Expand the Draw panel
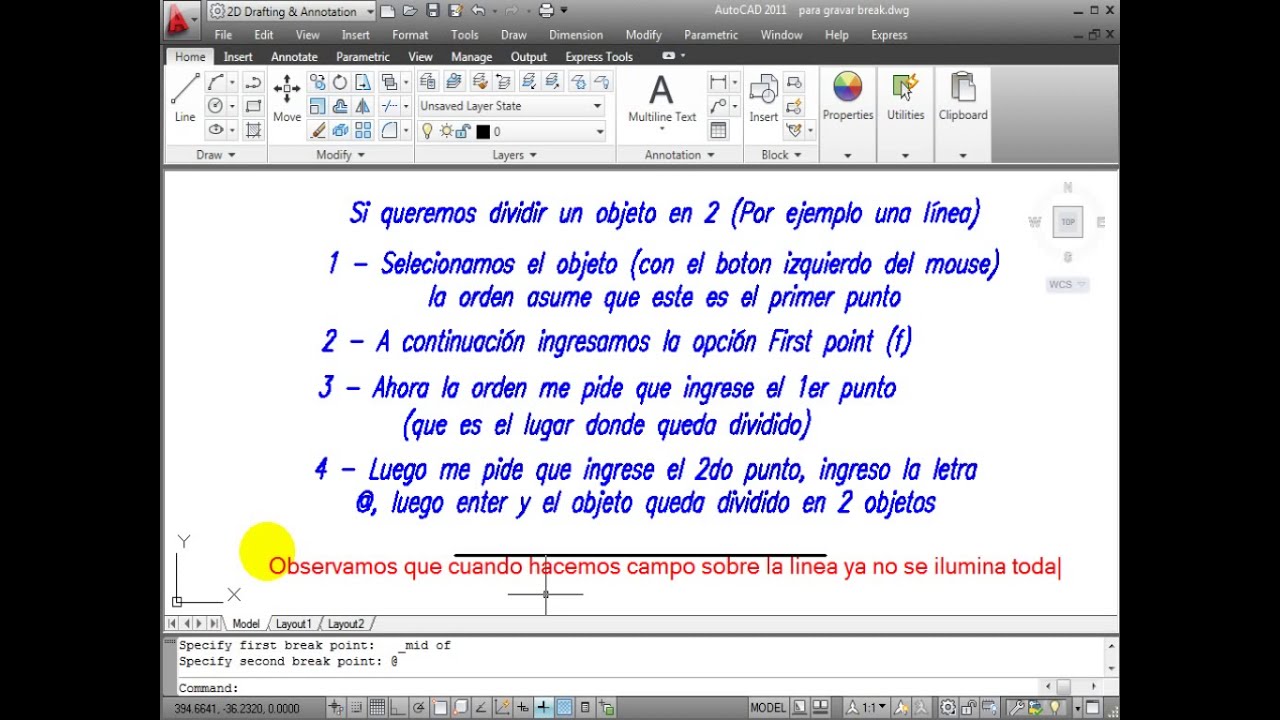This screenshot has width=1280, height=720. point(216,155)
